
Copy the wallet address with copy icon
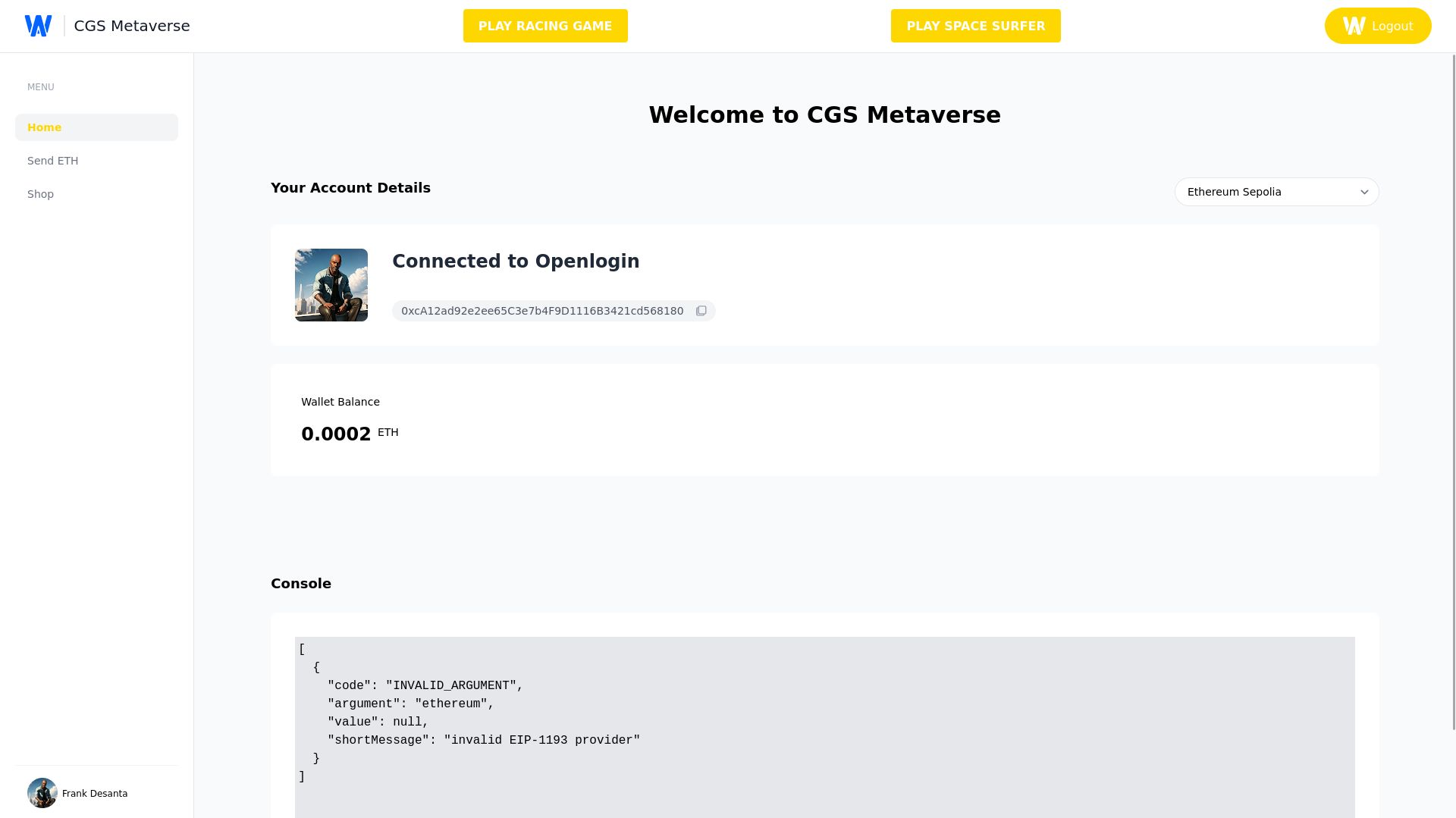coord(701,311)
